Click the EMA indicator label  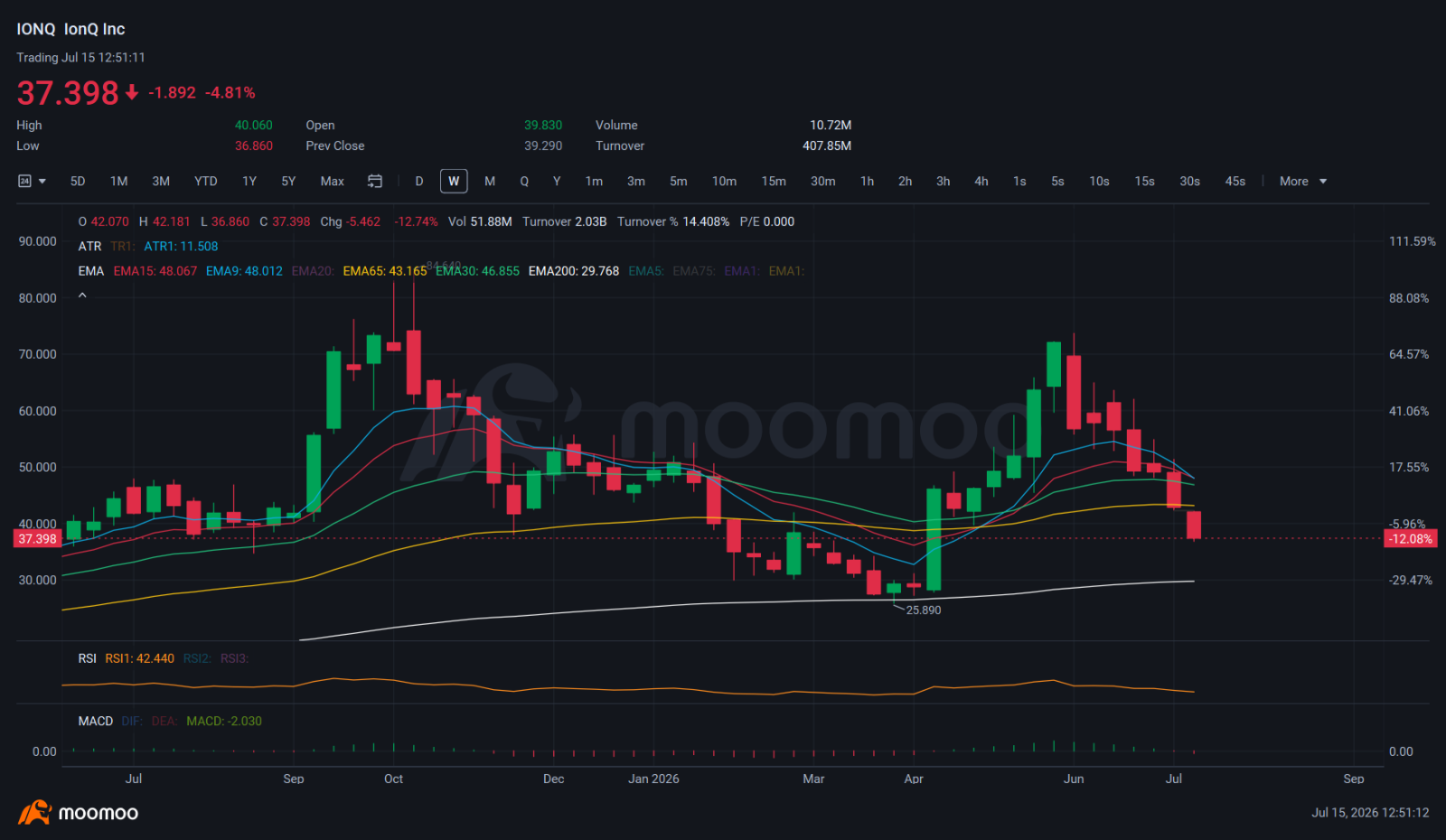[x=90, y=271]
